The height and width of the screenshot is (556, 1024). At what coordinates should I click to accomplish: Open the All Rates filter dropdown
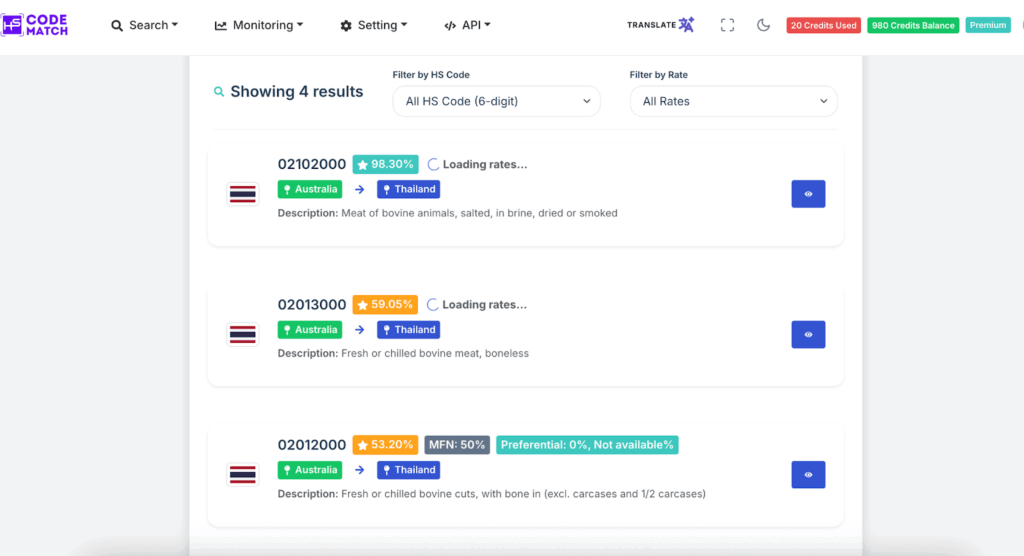pos(733,101)
